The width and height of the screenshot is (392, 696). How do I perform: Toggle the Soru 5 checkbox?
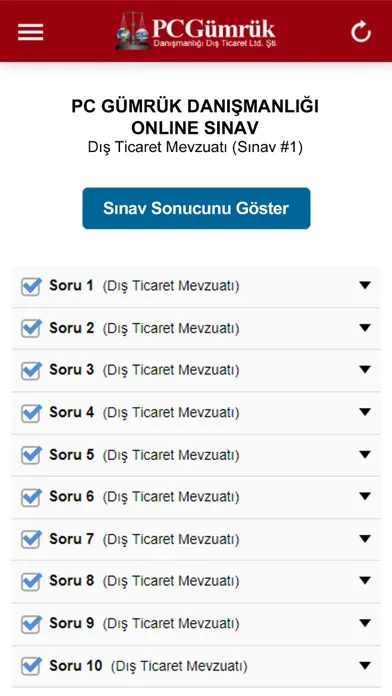click(31, 455)
